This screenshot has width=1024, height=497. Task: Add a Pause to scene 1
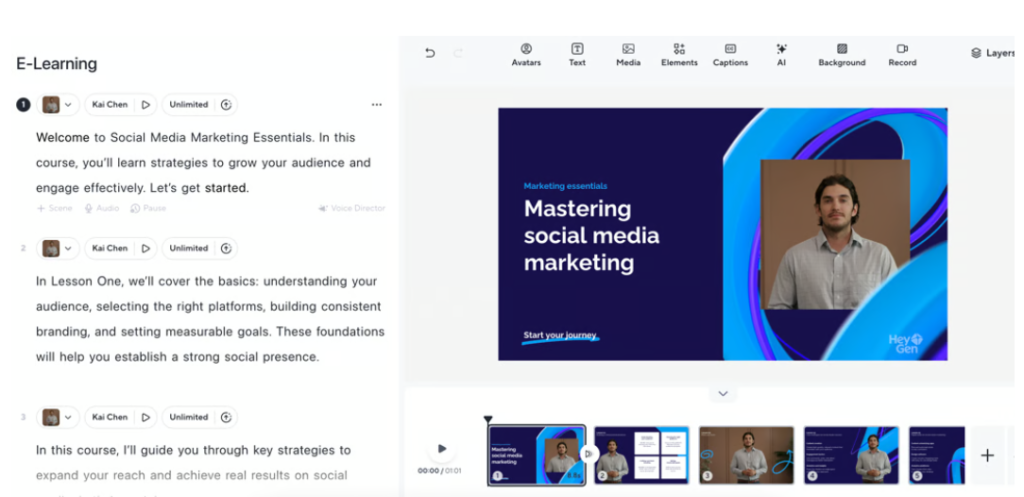click(x=148, y=208)
